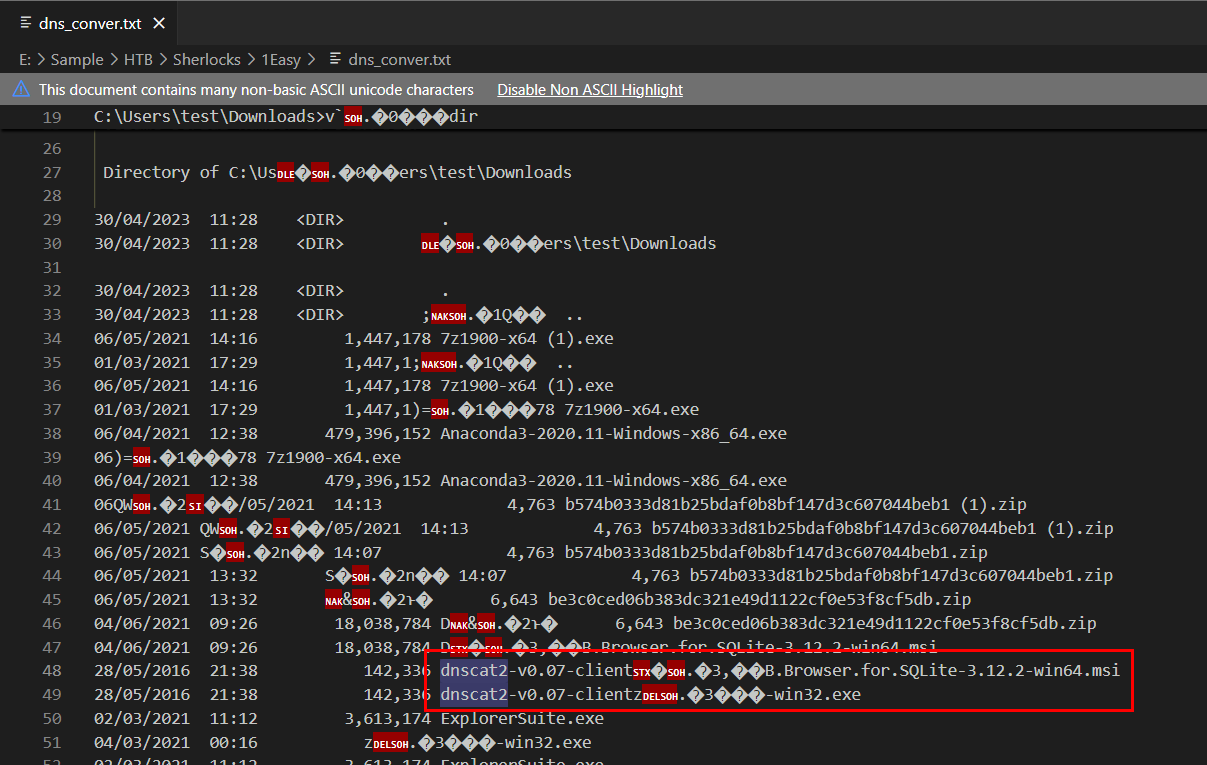Open the HTB breadcrumb segment
Viewport: 1207px width, 765px height.
coord(138,60)
